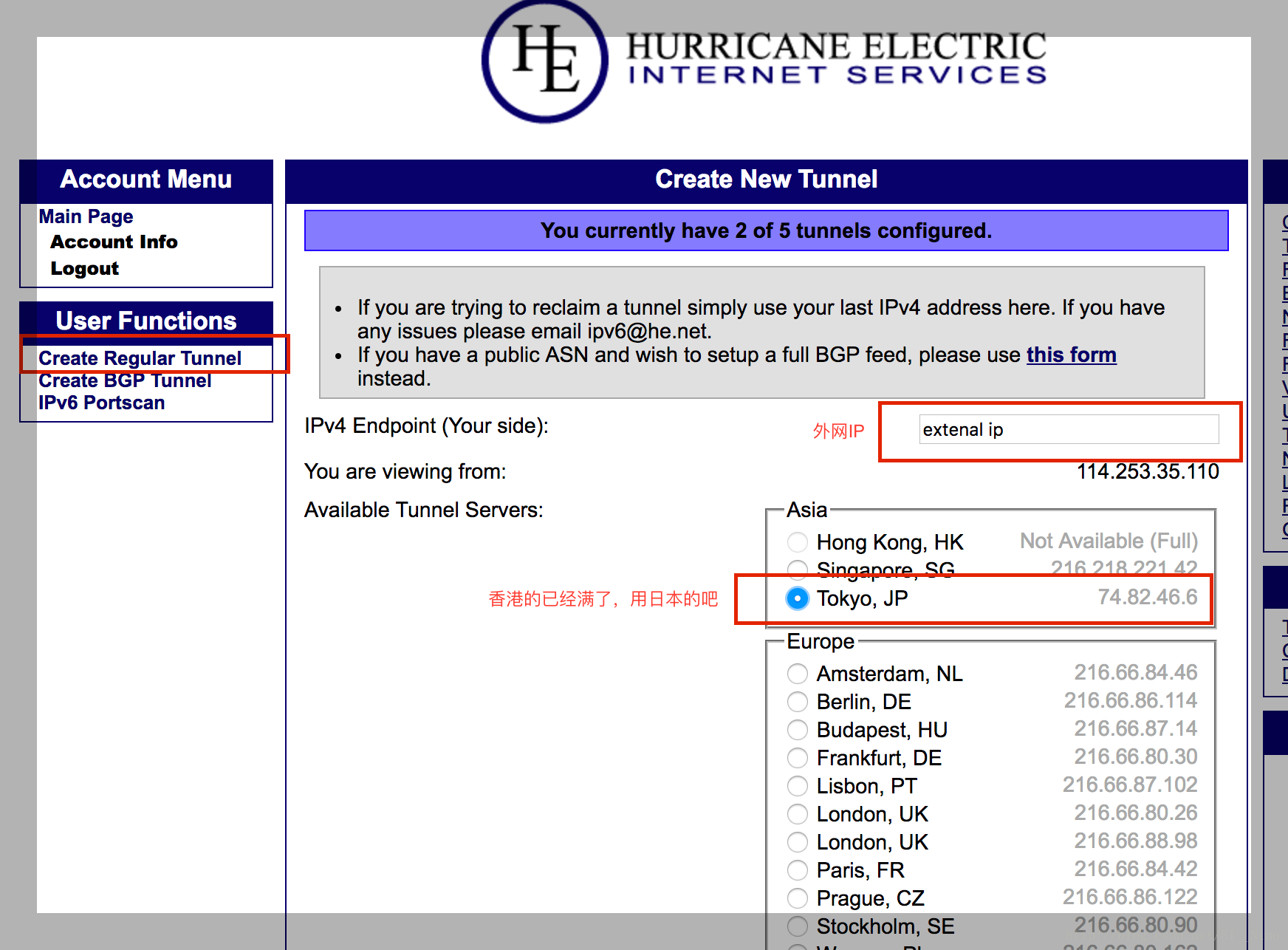Select the Singapore, SG tunnel server
Image resolution: width=1288 pixels, height=950 pixels.
point(798,570)
